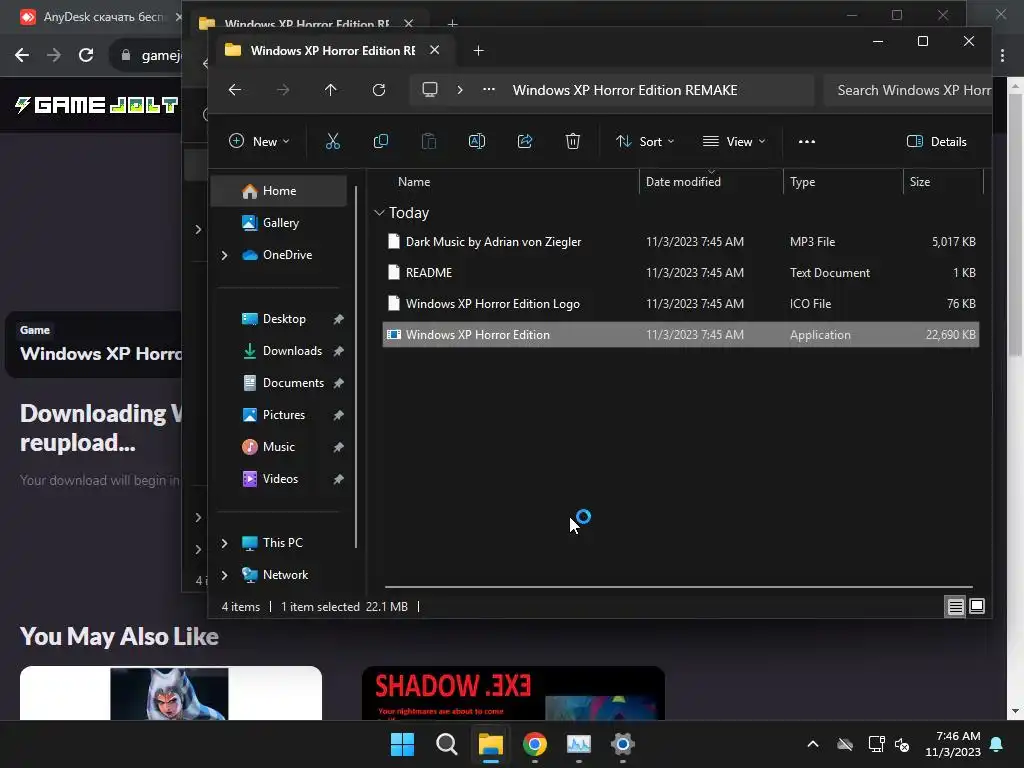Sort by Date modified column header

(683, 182)
